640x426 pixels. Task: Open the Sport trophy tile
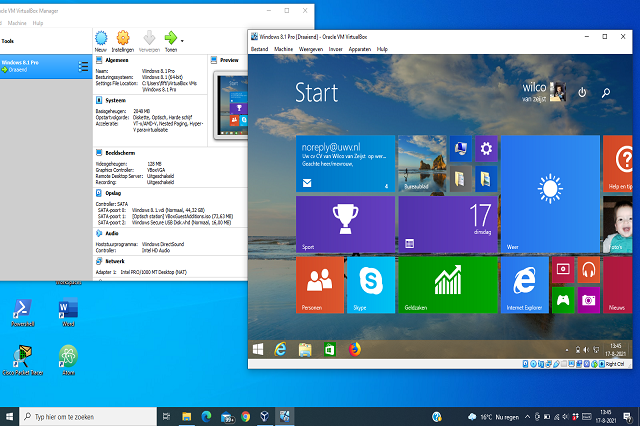pos(345,224)
